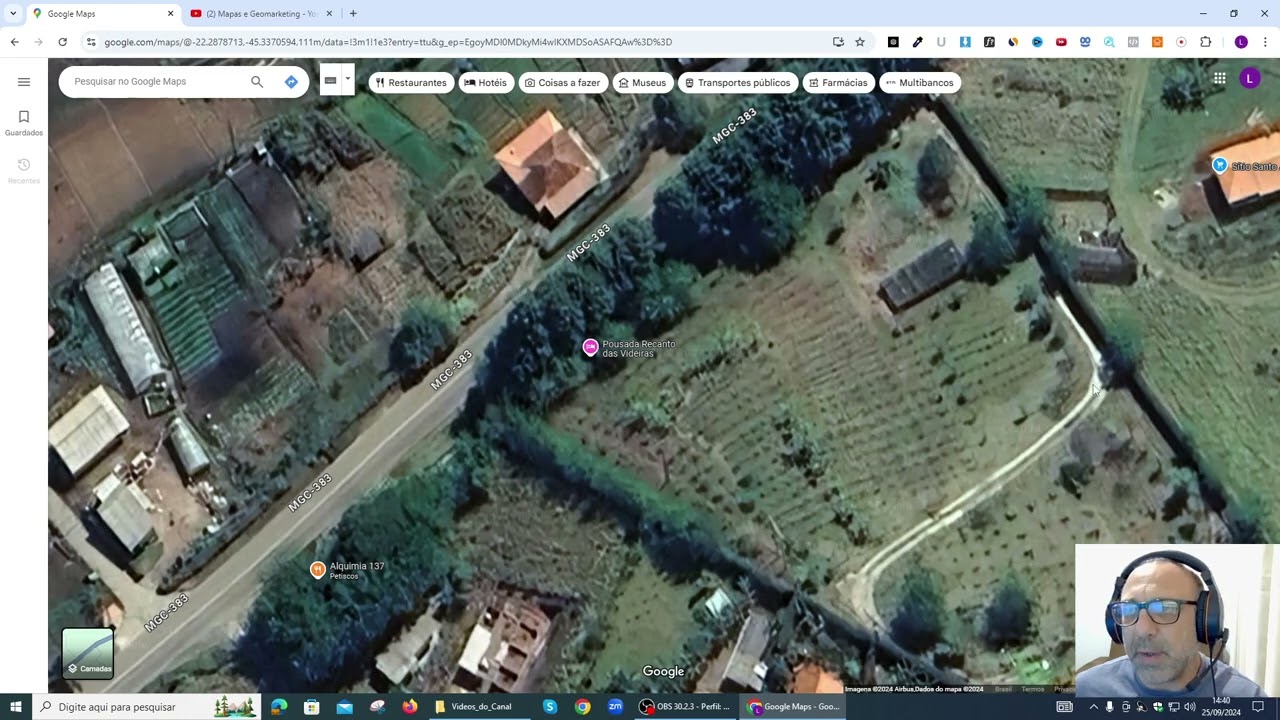The width and height of the screenshot is (1280, 720).
Task: Open Recentes in the sidebar
Action: [x=24, y=171]
